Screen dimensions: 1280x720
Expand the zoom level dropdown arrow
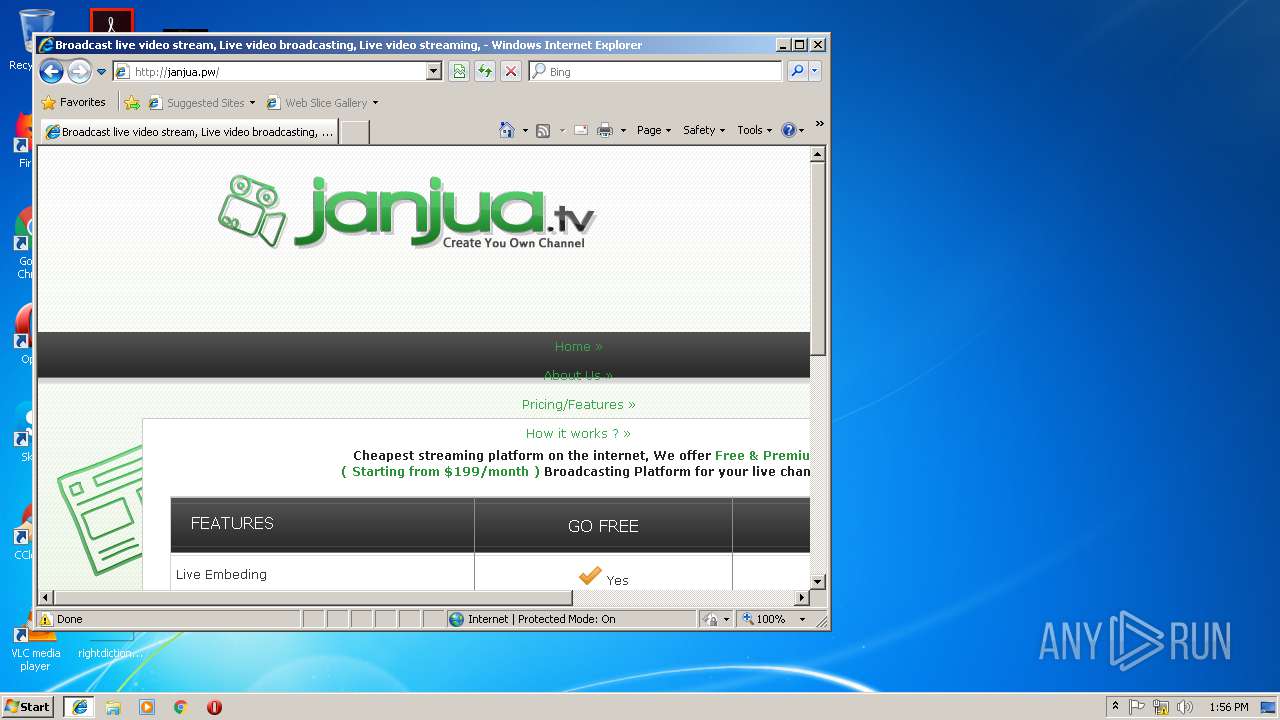[802, 619]
